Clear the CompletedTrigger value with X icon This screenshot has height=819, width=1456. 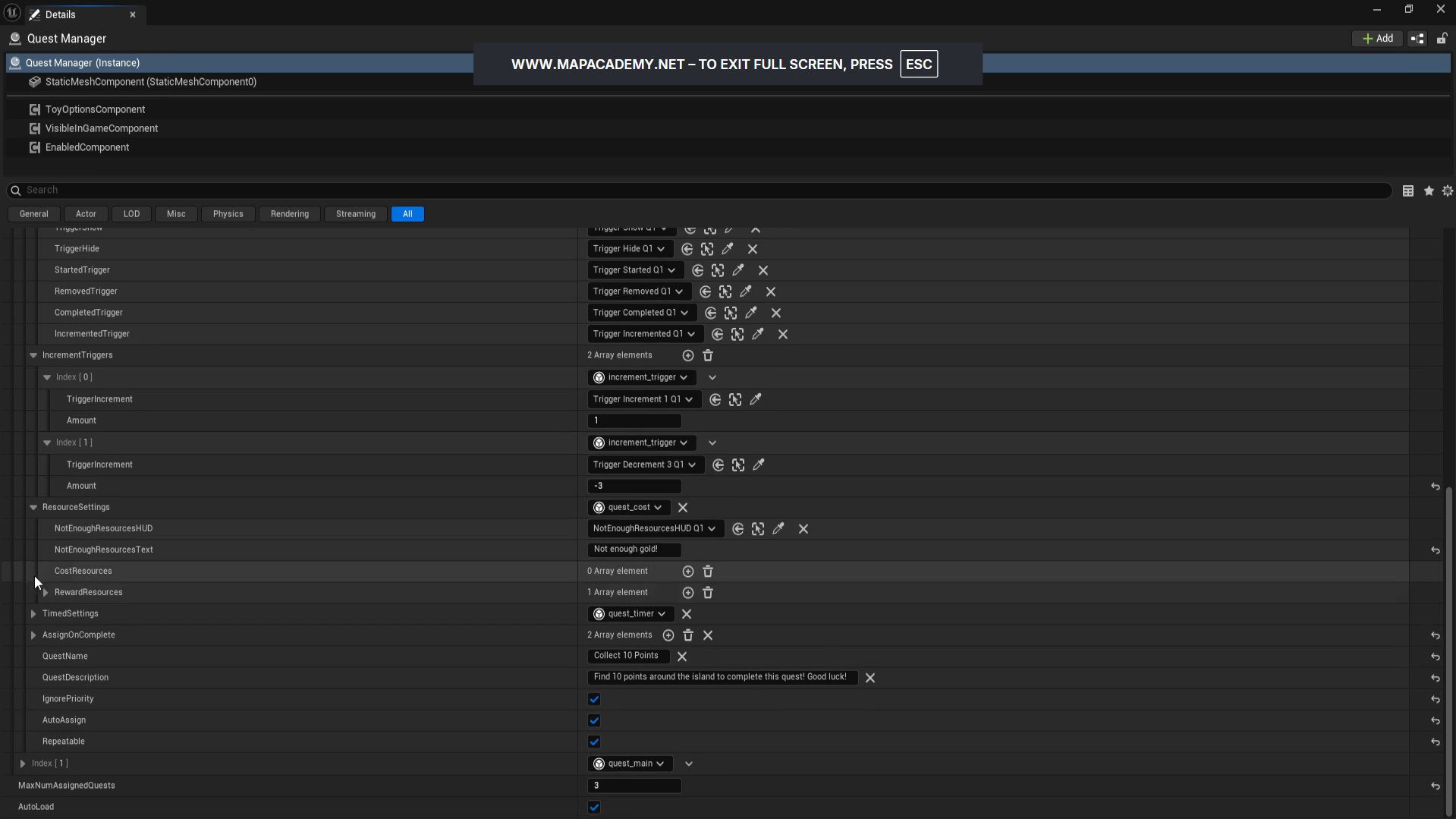(775, 313)
